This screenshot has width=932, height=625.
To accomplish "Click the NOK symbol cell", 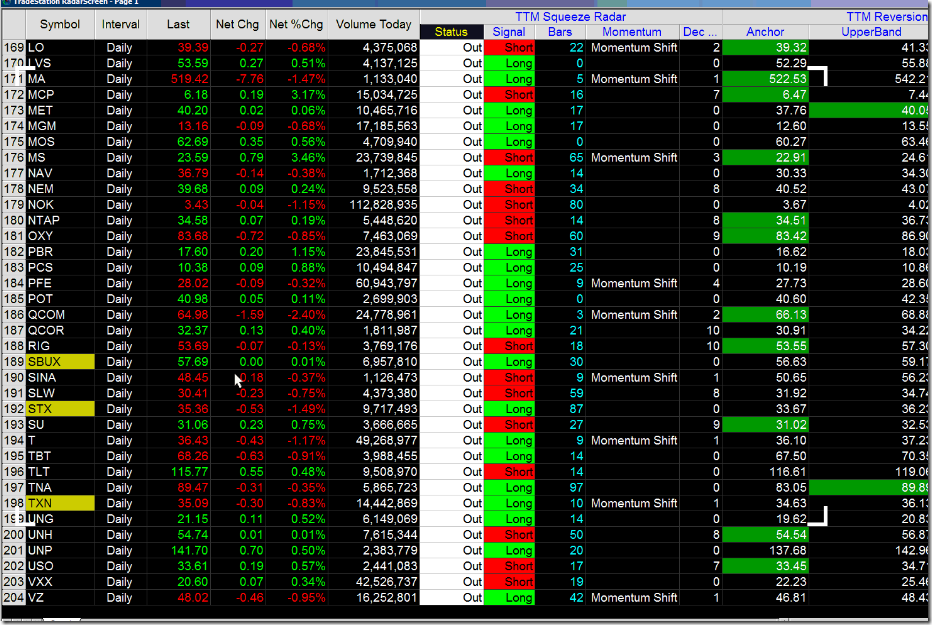I will click(x=60, y=204).
